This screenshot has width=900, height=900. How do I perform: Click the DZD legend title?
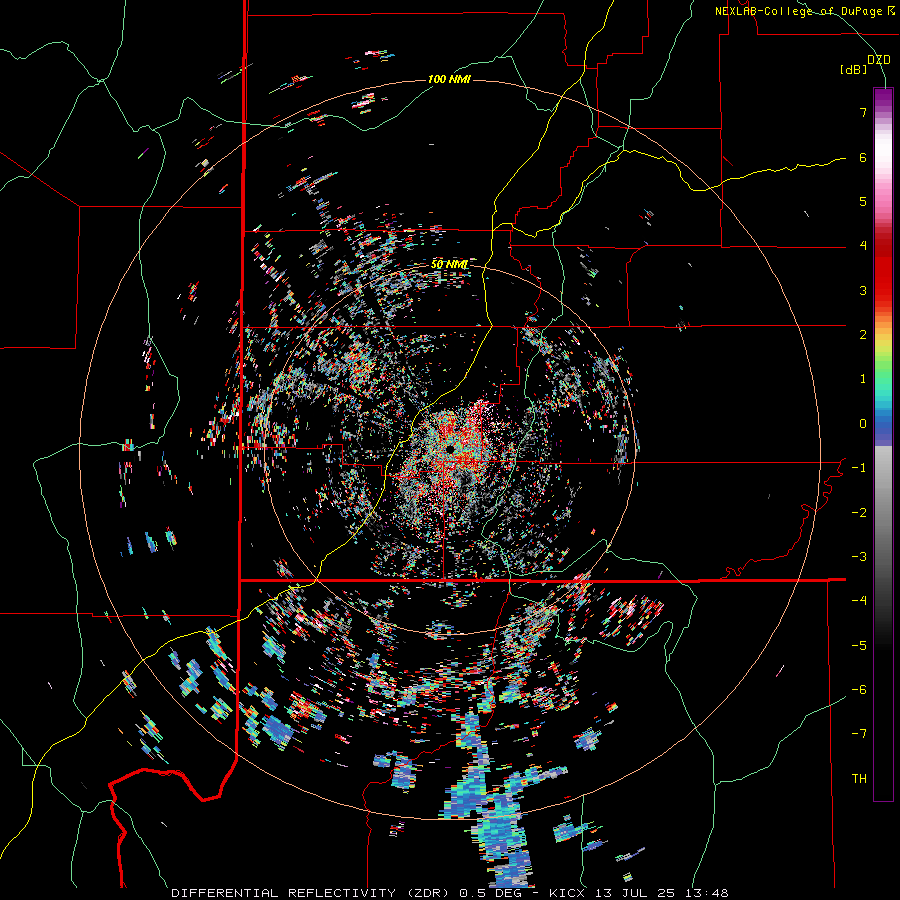coord(878,60)
